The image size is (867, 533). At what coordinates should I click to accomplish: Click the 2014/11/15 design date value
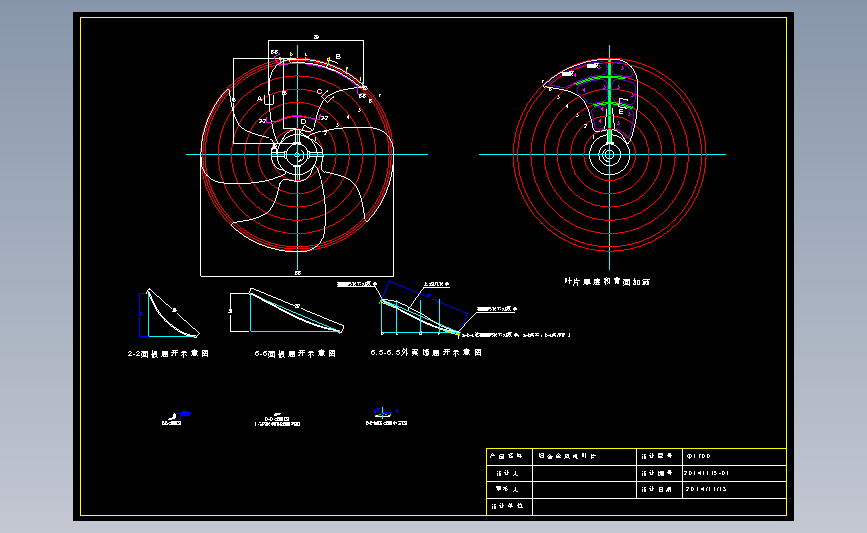point(706,489)
